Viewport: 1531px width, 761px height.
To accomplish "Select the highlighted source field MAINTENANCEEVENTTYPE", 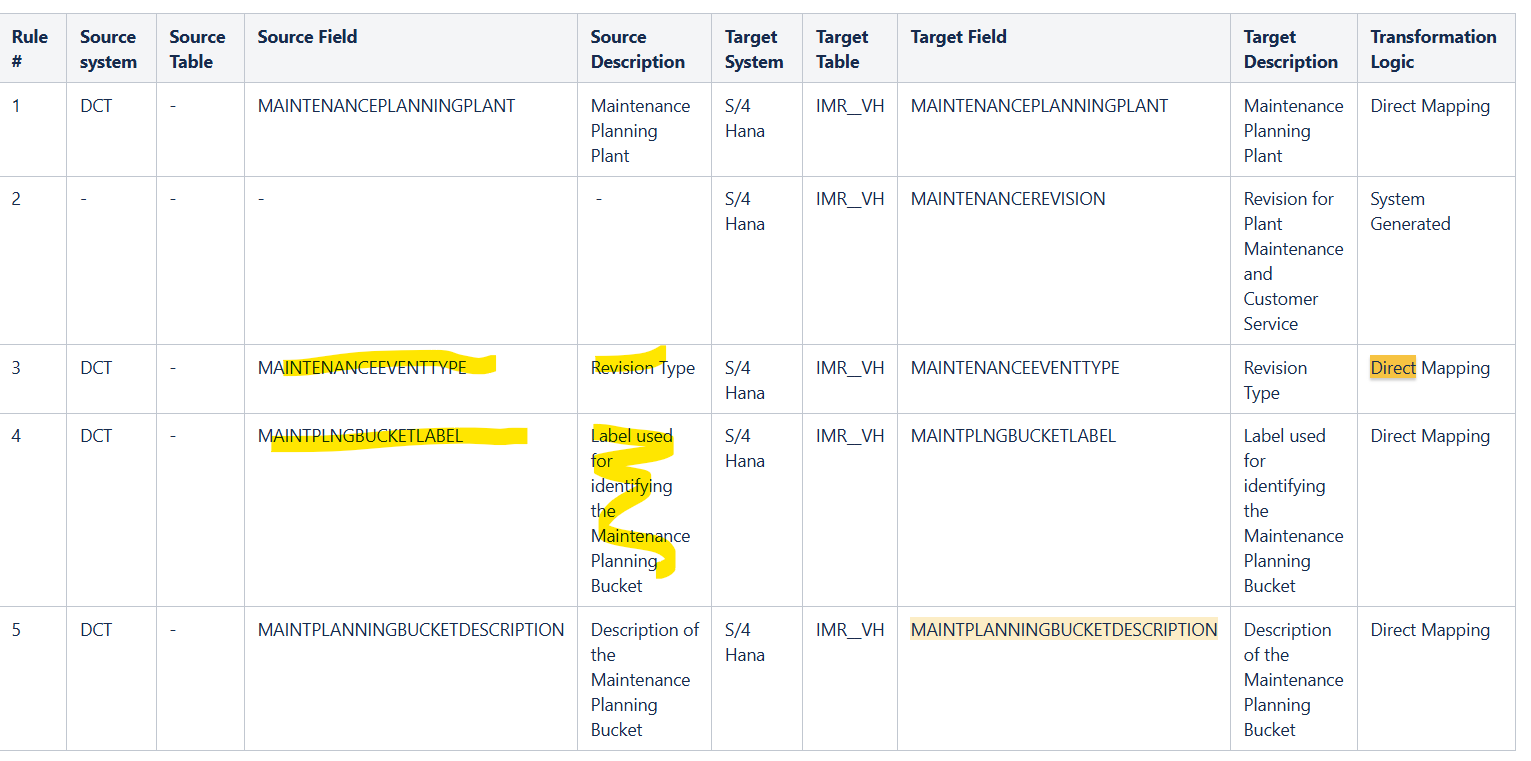I will [362, 368].
